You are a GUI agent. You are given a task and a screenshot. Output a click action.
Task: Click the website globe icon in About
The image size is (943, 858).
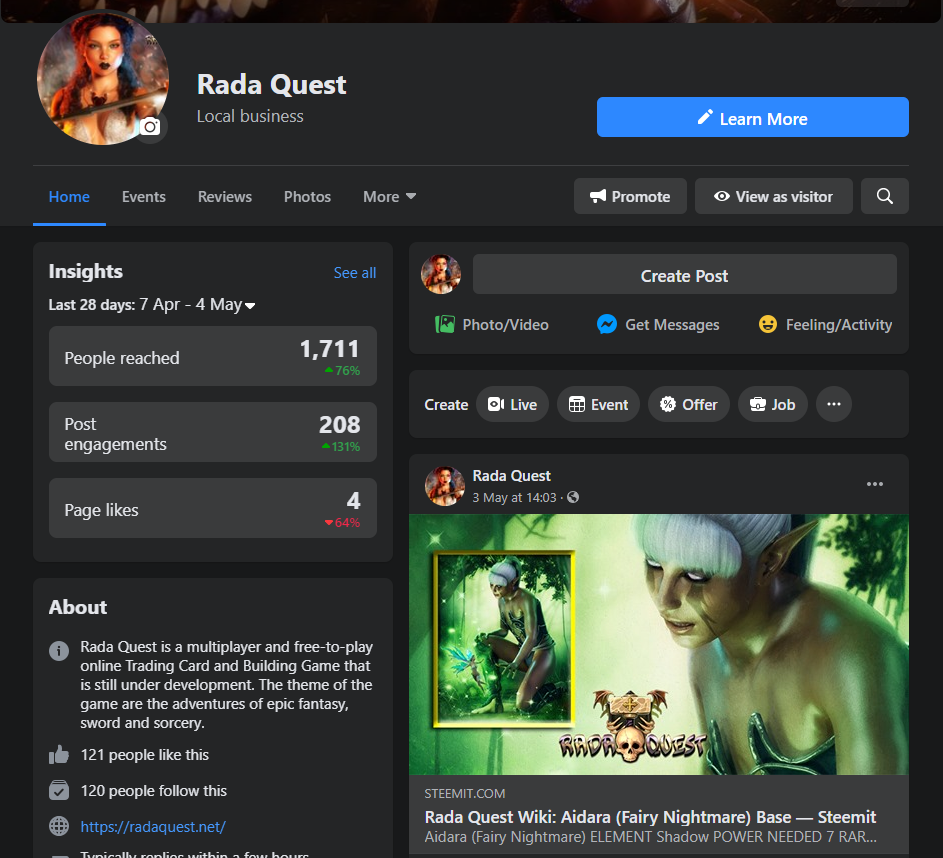click(x=59, y=826)
